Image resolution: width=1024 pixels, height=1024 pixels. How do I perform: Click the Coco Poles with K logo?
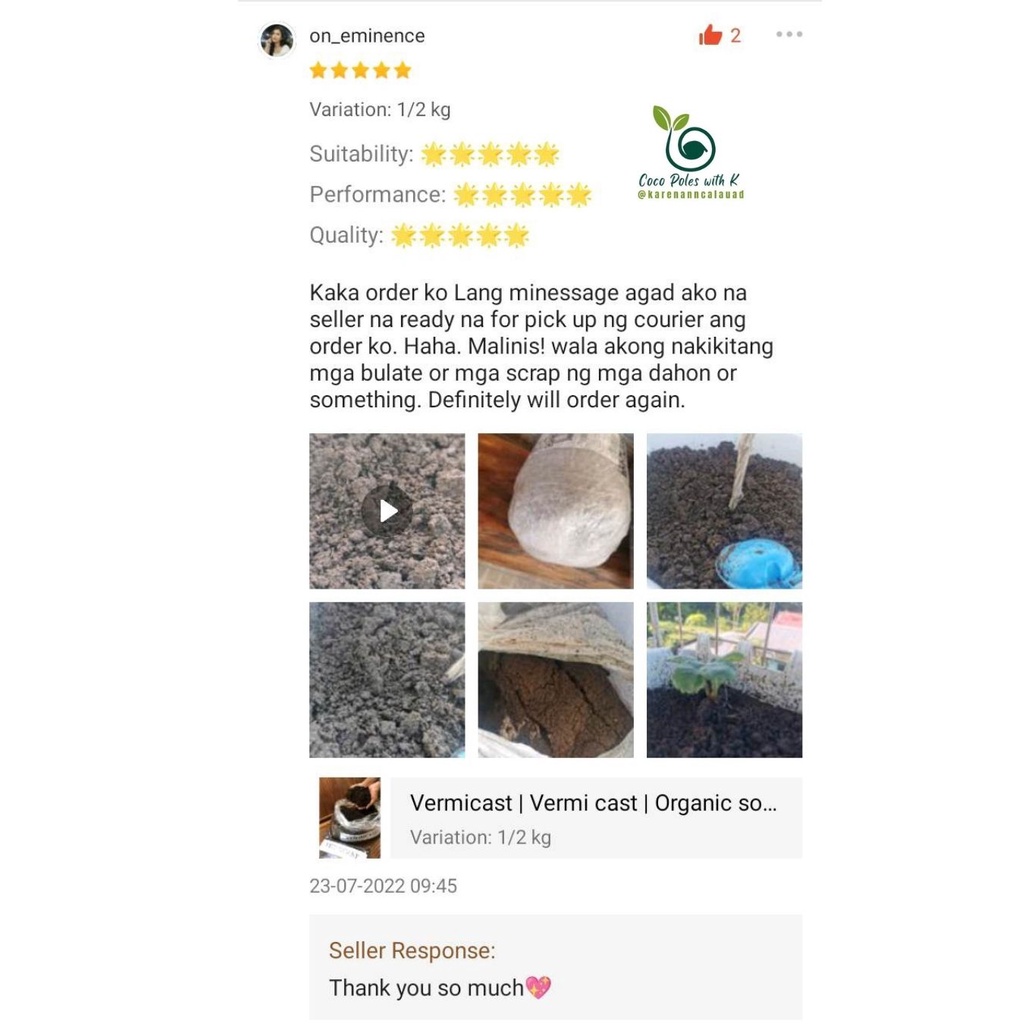point(691,152)
